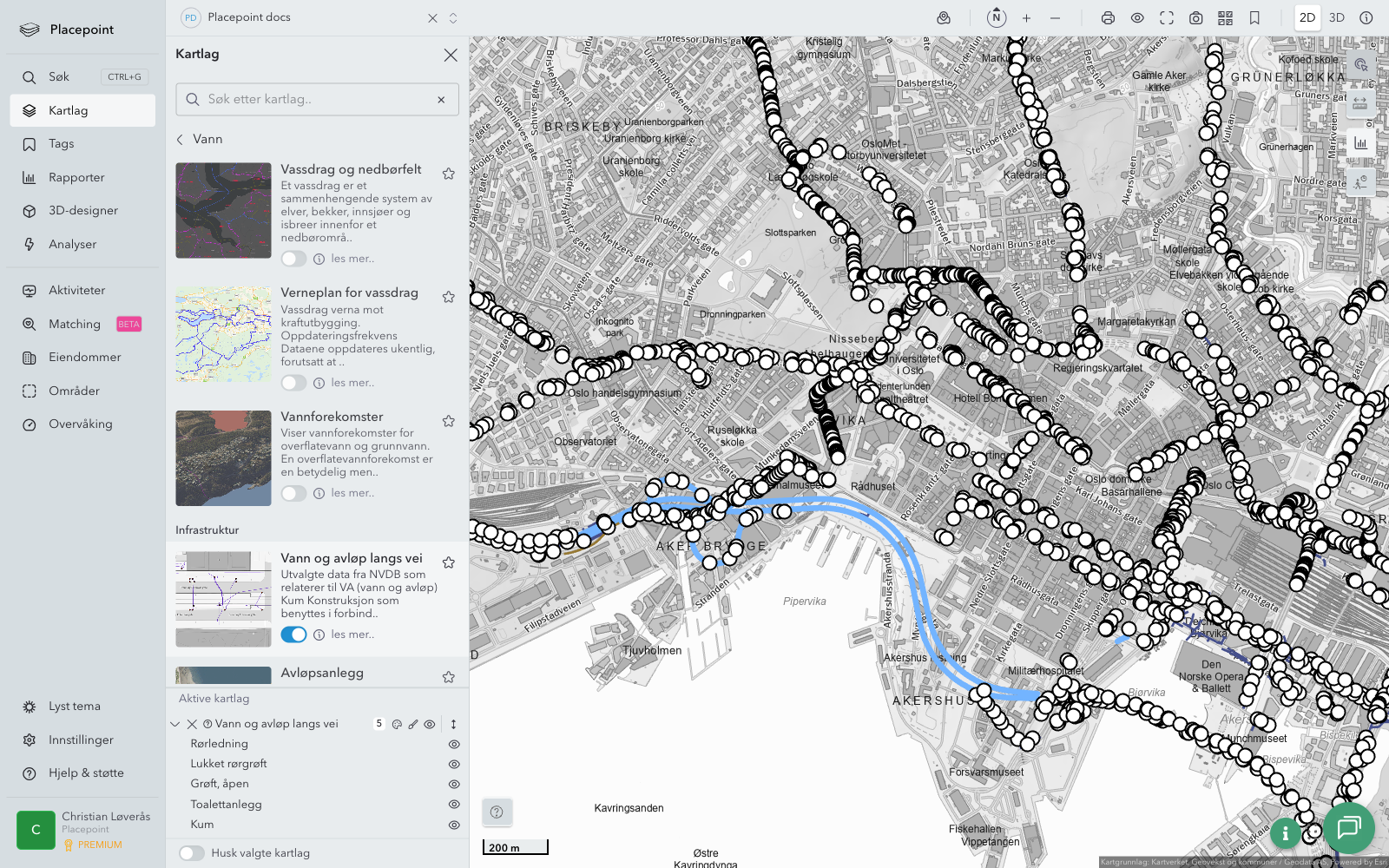Collapse the Vann og avløp layer tree
The height and width of the screenshot is (868, 1389).
(175, 724)
